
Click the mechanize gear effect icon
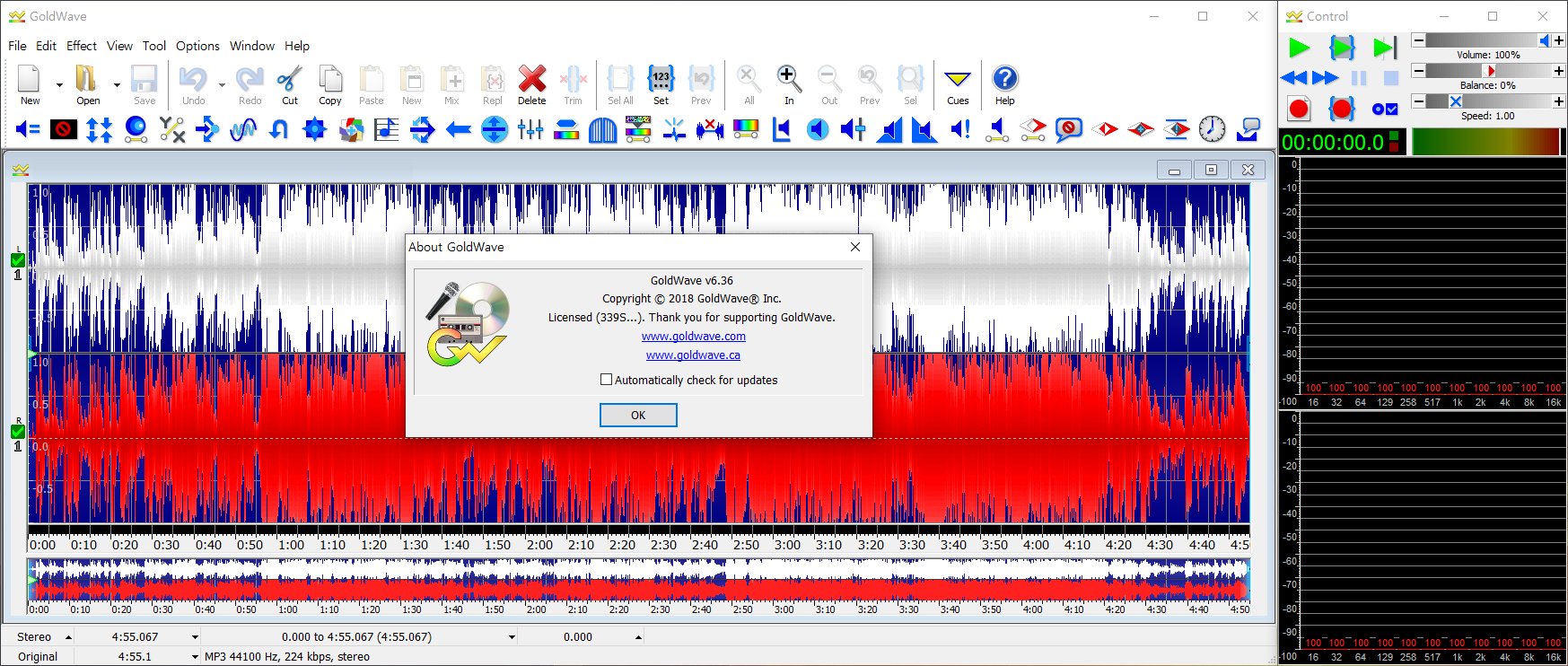coord(315,129)
